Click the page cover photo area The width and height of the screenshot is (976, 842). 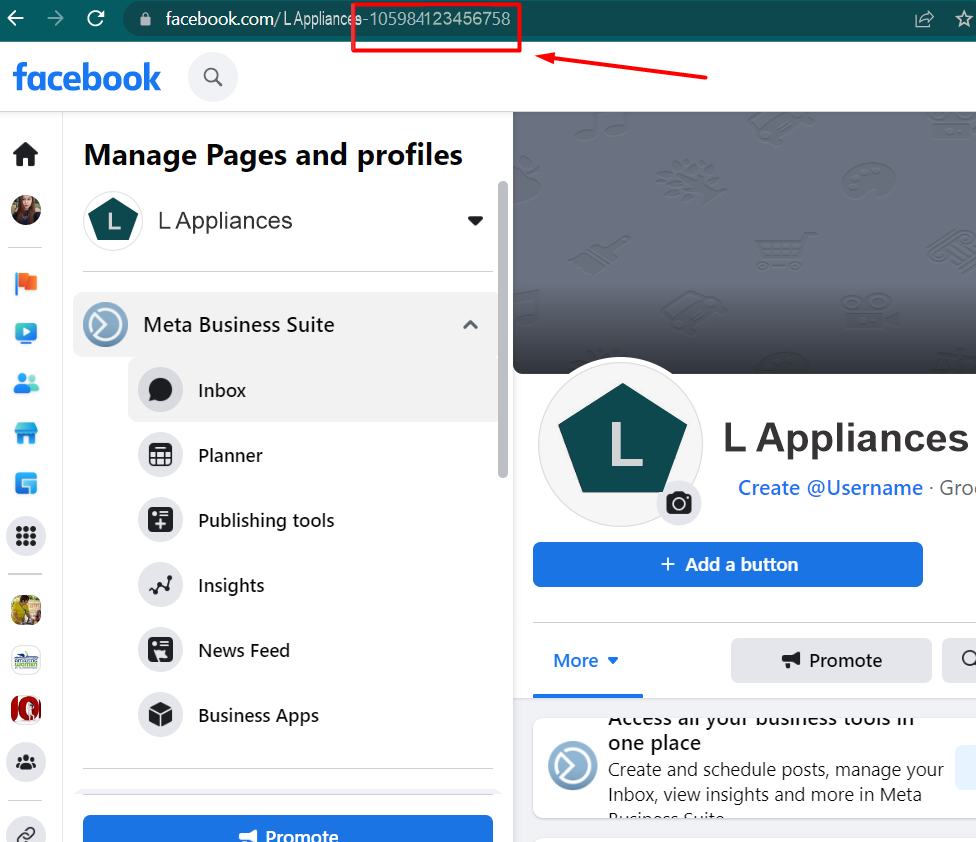(x=744, y=243)
